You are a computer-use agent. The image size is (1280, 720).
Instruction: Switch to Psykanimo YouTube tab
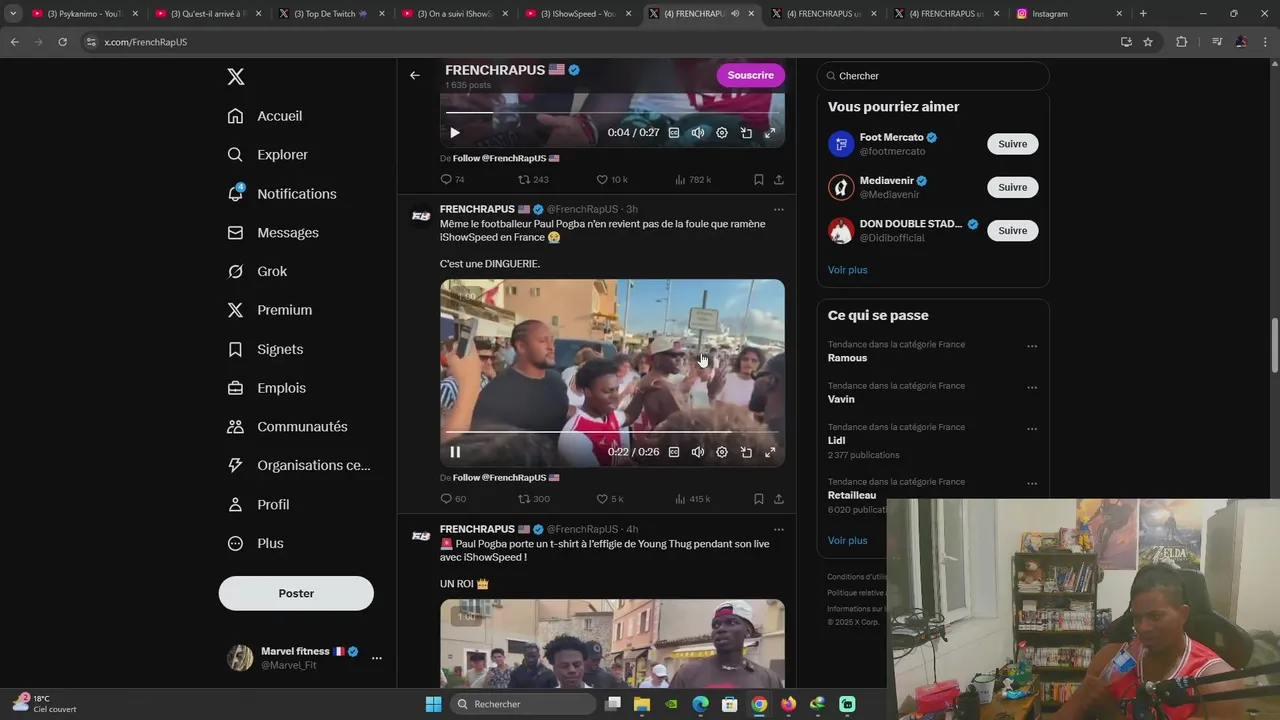84,14
